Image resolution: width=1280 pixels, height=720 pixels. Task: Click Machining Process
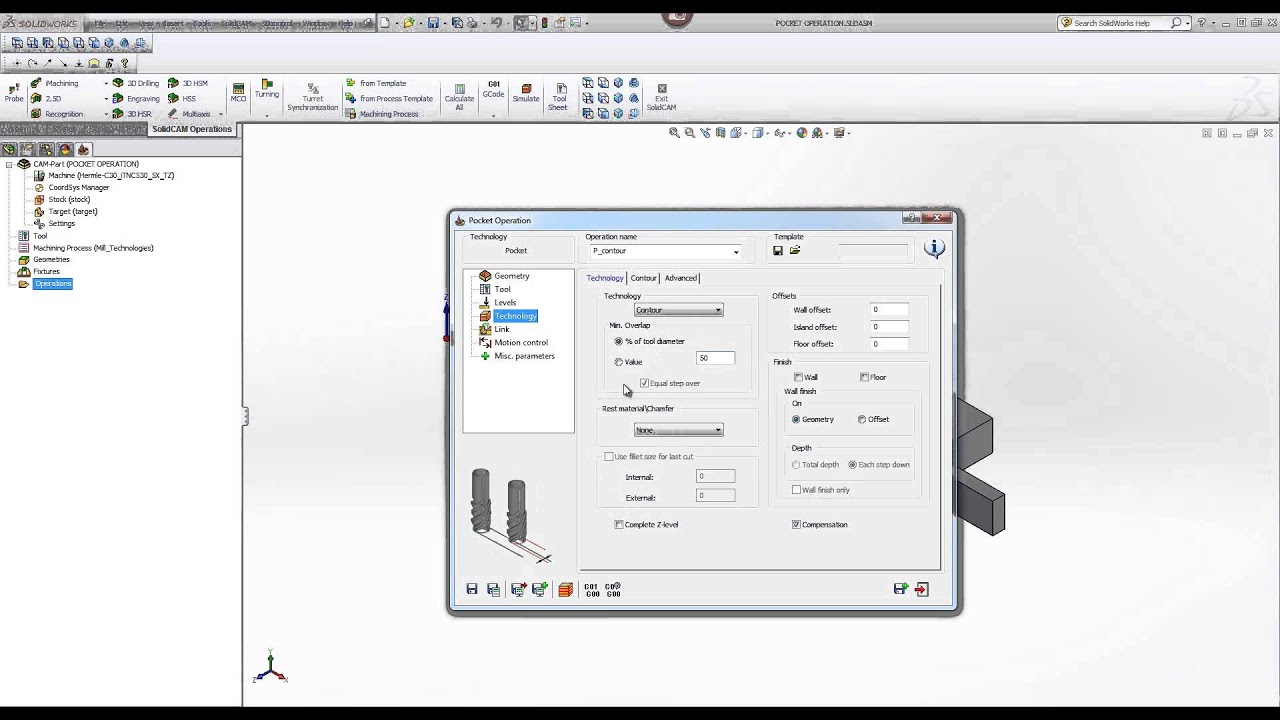(382, 114)
